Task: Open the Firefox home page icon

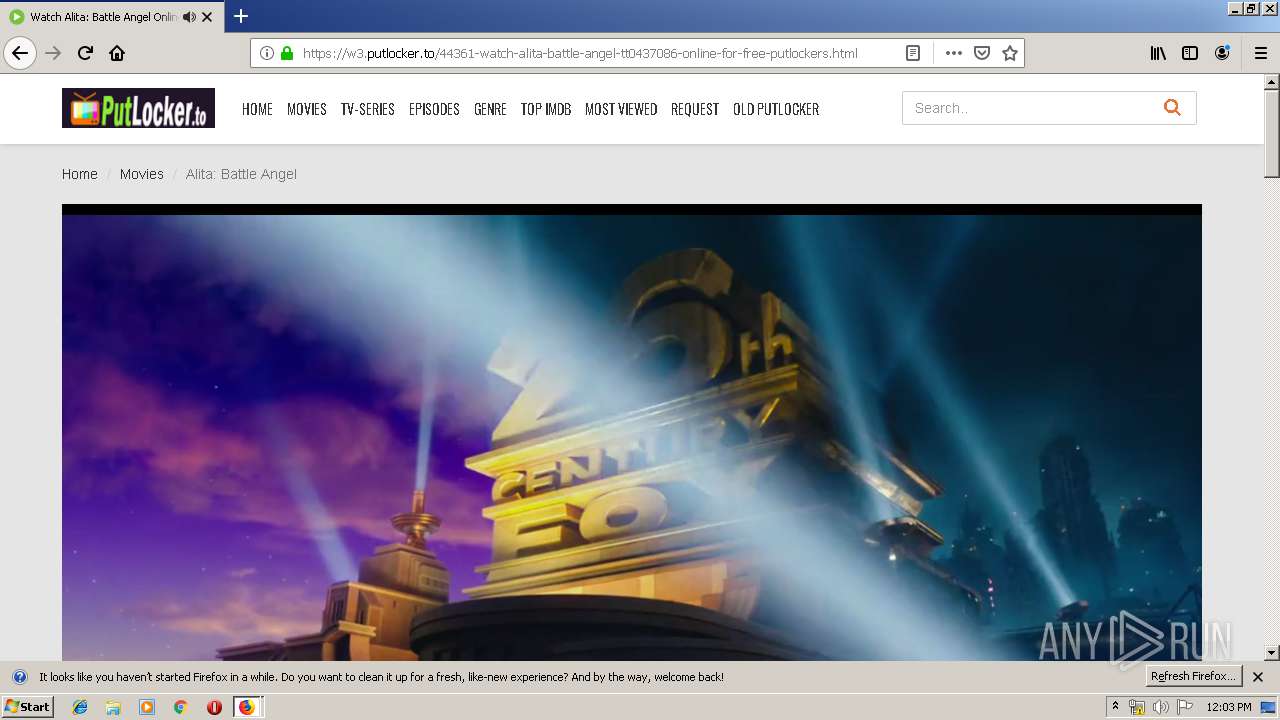Action: 117,53
